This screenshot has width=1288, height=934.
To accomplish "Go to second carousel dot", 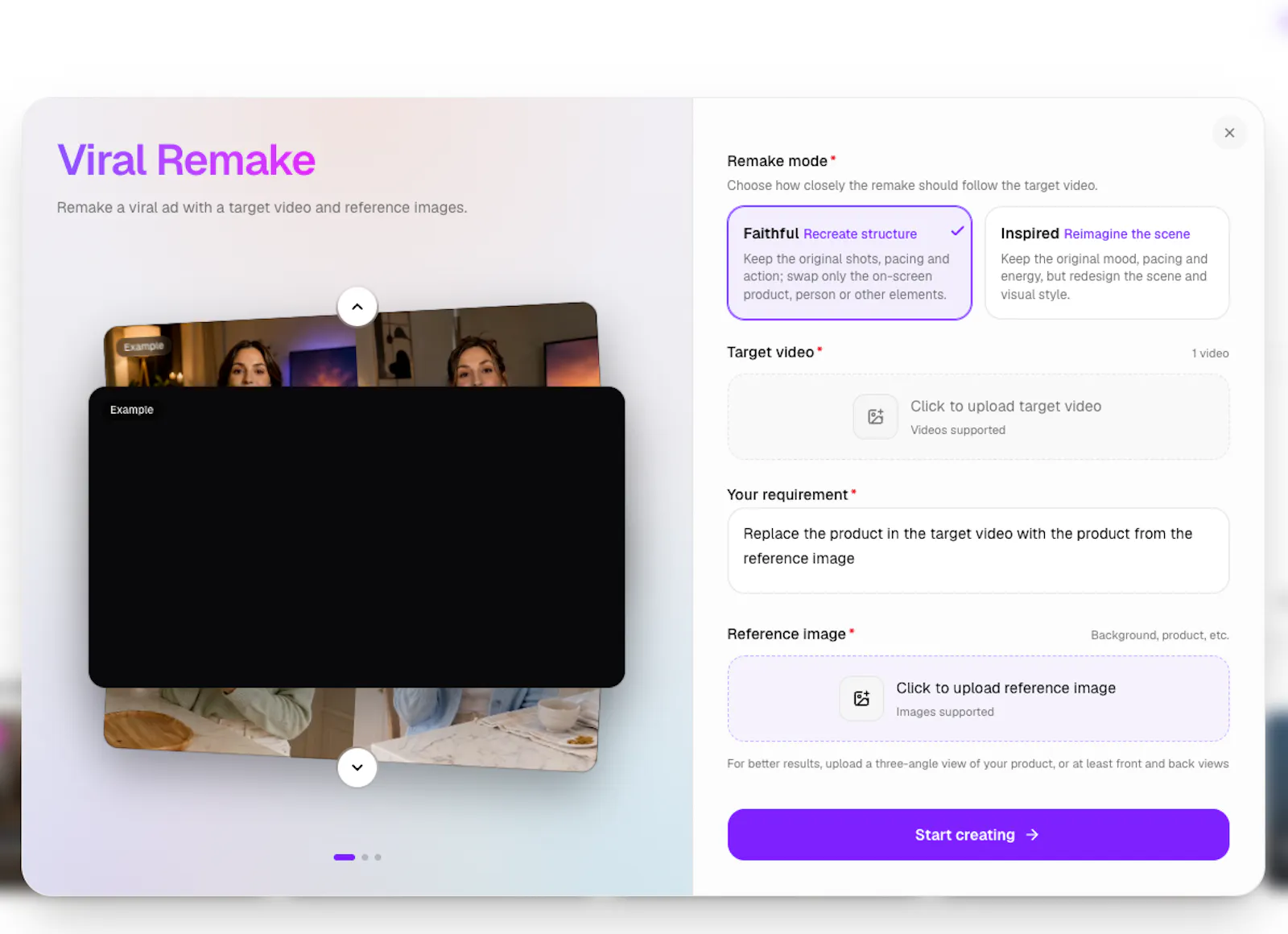I will 365,858.
